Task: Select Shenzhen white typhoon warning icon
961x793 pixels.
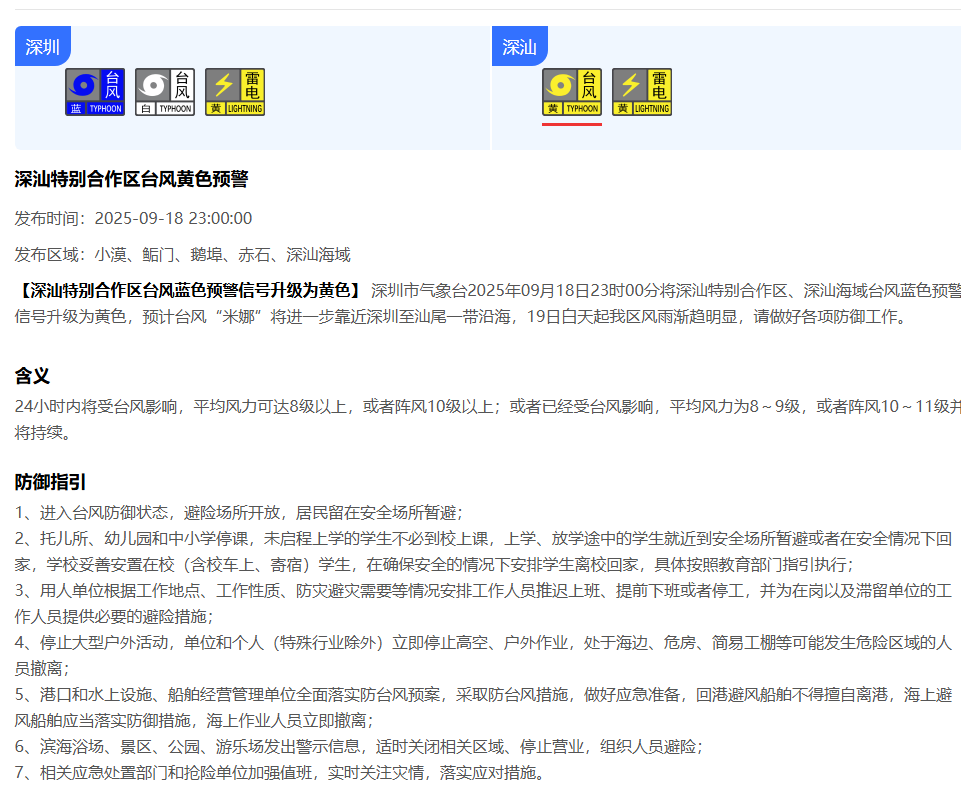Action: coord(165,92)
